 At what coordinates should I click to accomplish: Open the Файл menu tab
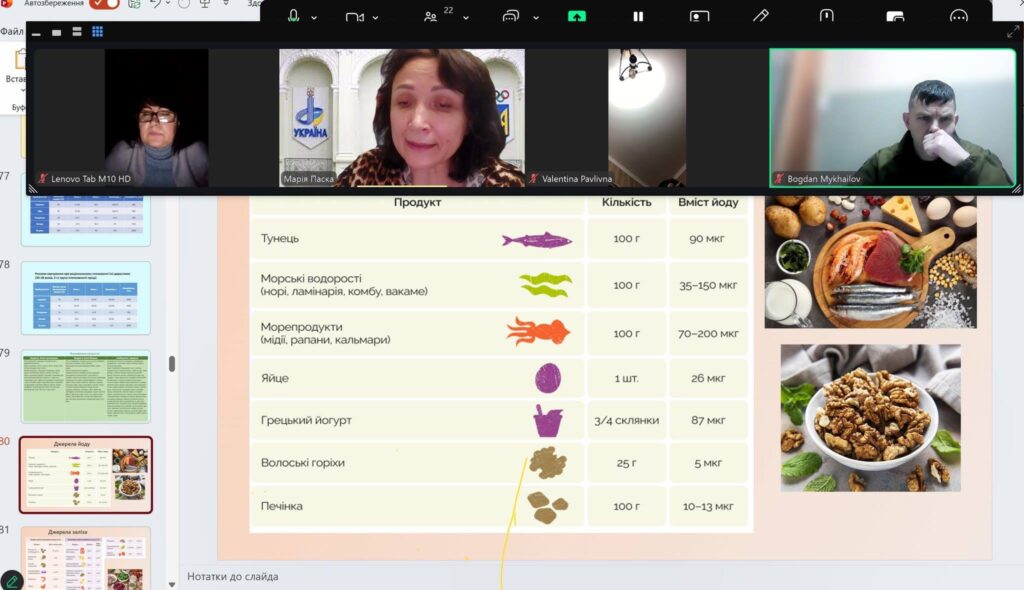tap(11, 32)
